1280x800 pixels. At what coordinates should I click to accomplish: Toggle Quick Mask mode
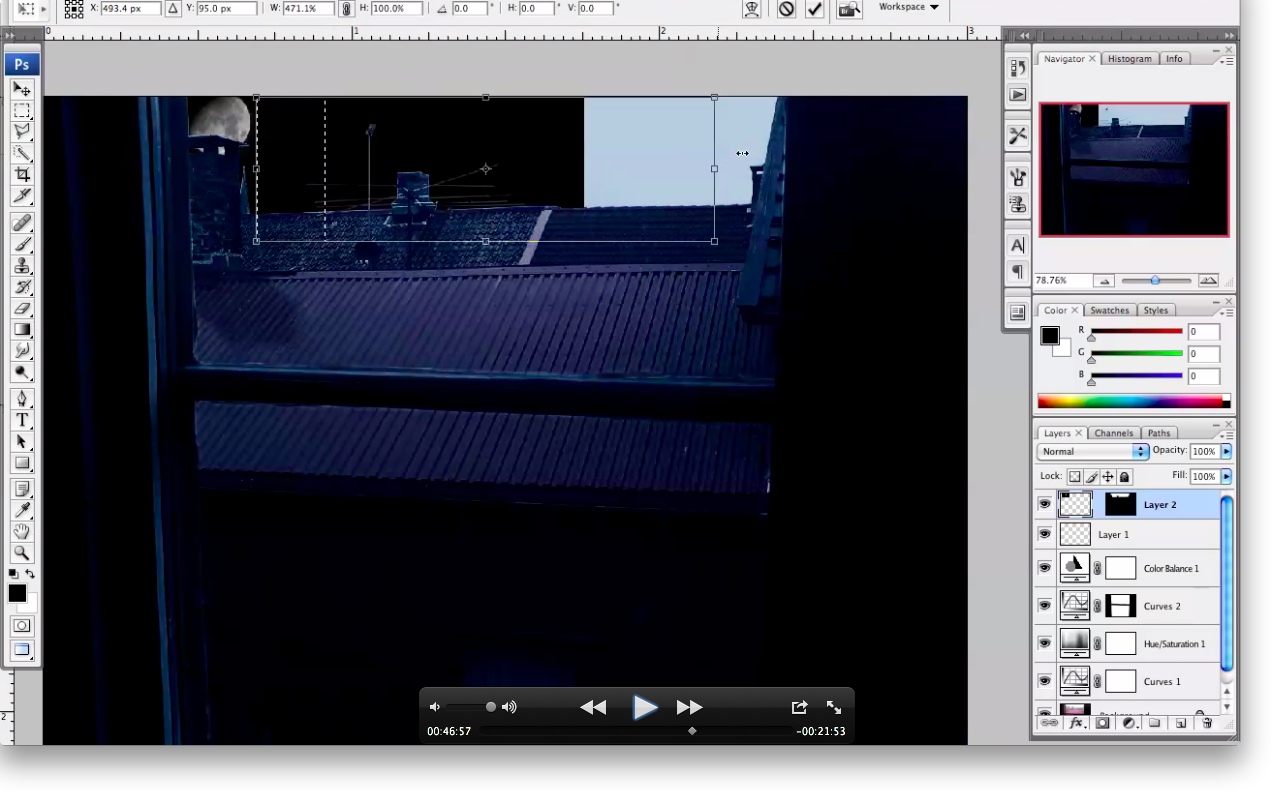22,626
